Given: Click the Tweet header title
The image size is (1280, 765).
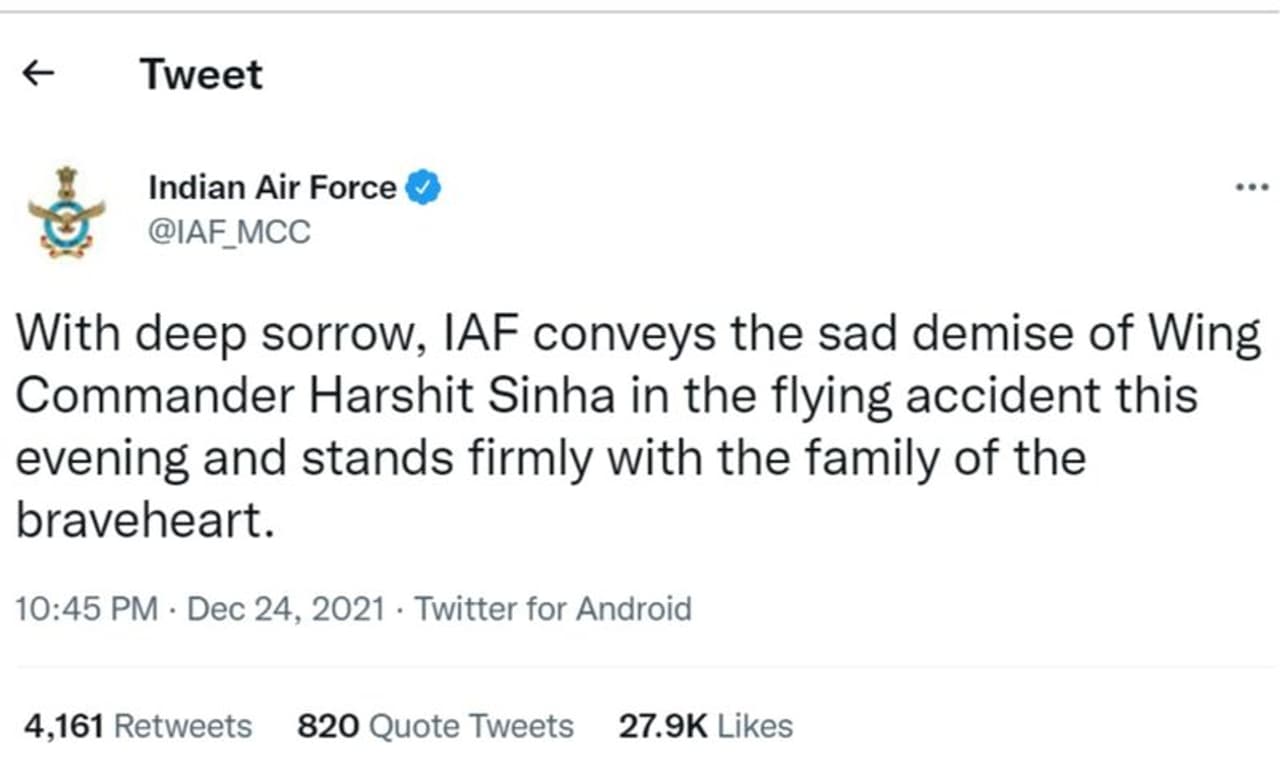Looking at the screenshot, I should [x=201, y=75].
